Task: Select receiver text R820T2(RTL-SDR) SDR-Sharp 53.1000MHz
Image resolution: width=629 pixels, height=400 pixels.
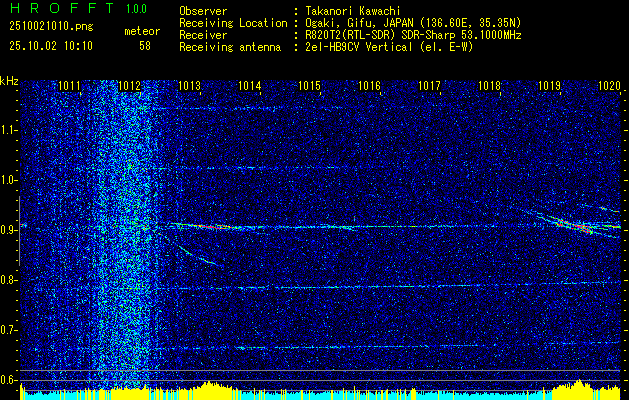Action: [x=413, y=35]
